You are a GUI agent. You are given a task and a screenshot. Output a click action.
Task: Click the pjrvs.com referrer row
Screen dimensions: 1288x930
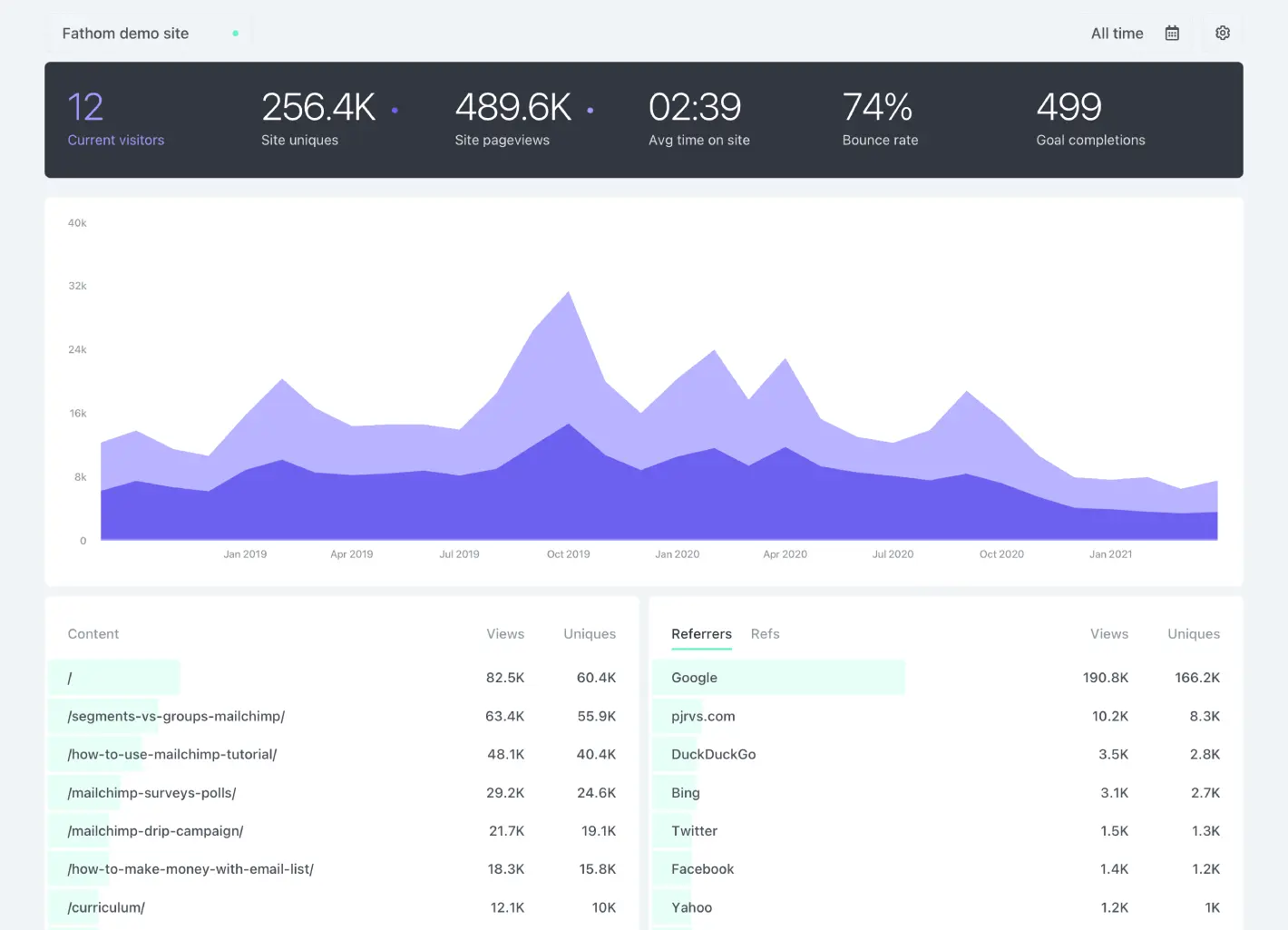tap(702, 716)
